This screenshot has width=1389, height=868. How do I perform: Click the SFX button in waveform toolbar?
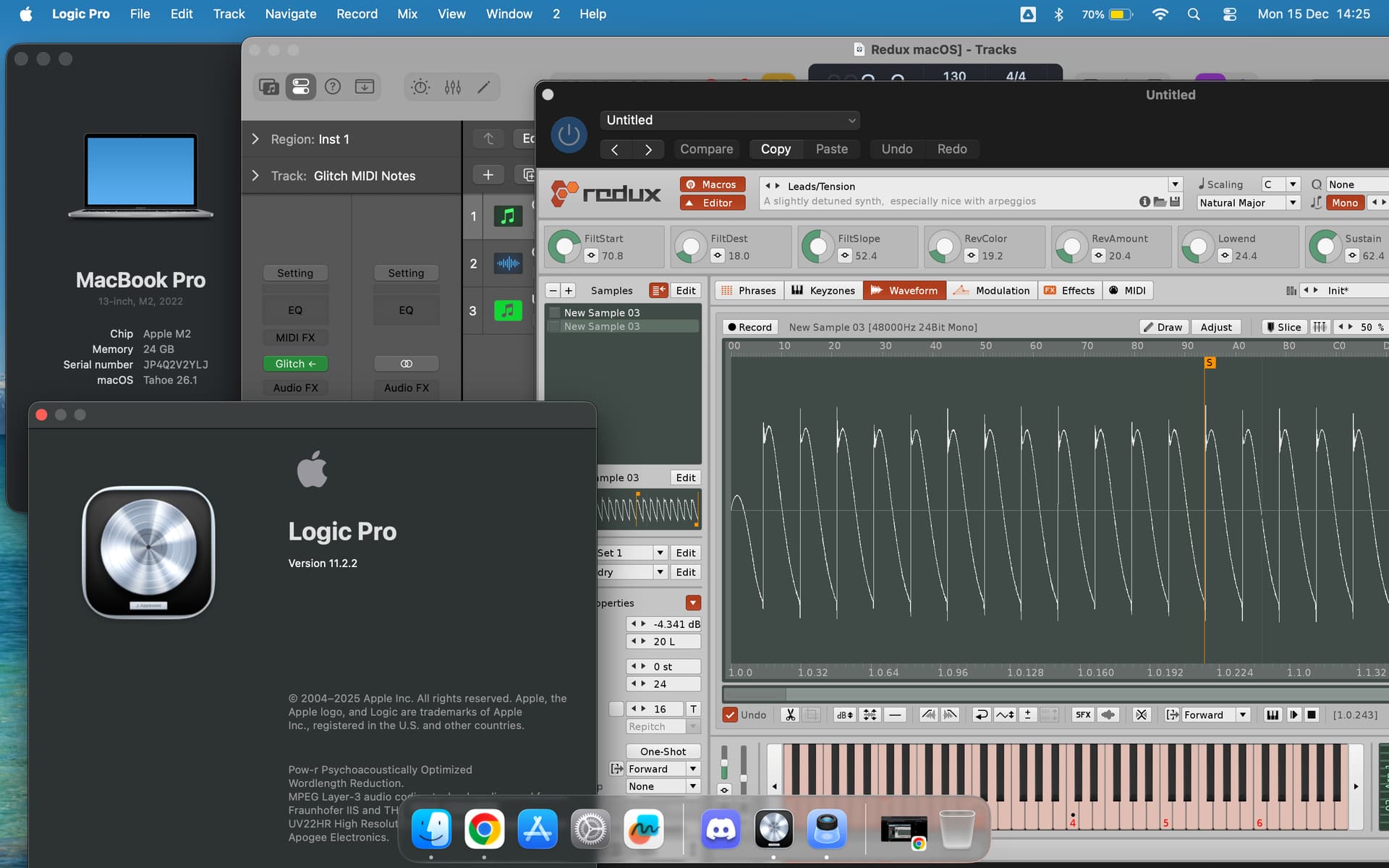(x=1083, y=715)
